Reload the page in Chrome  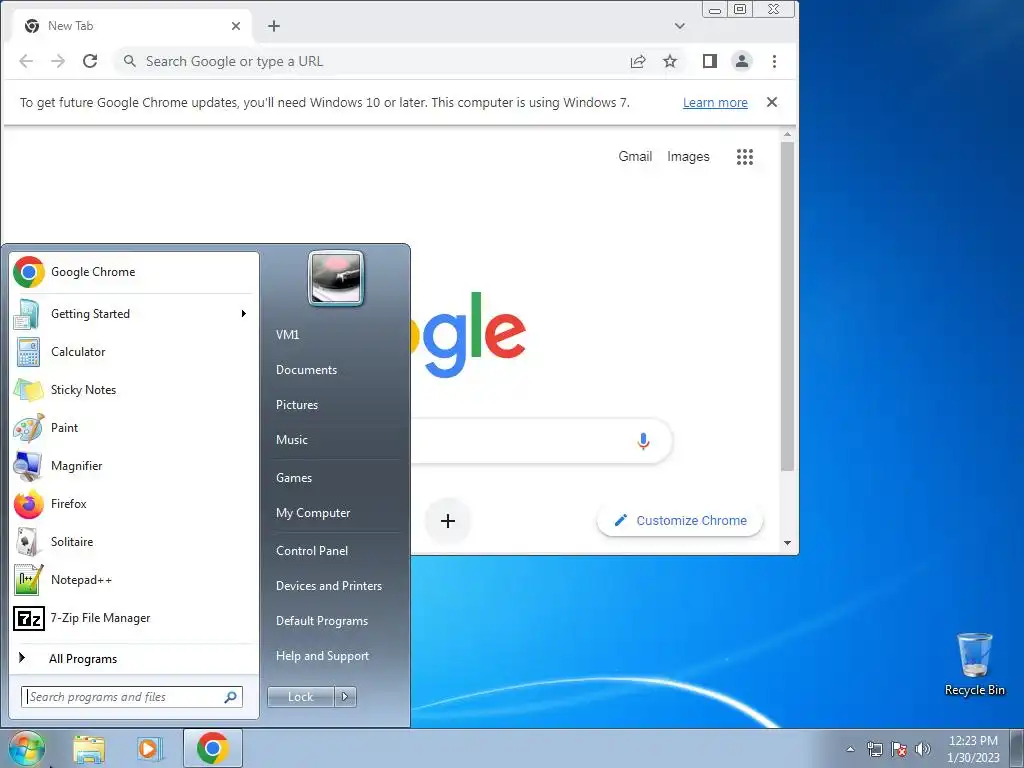tap(90, 61)
